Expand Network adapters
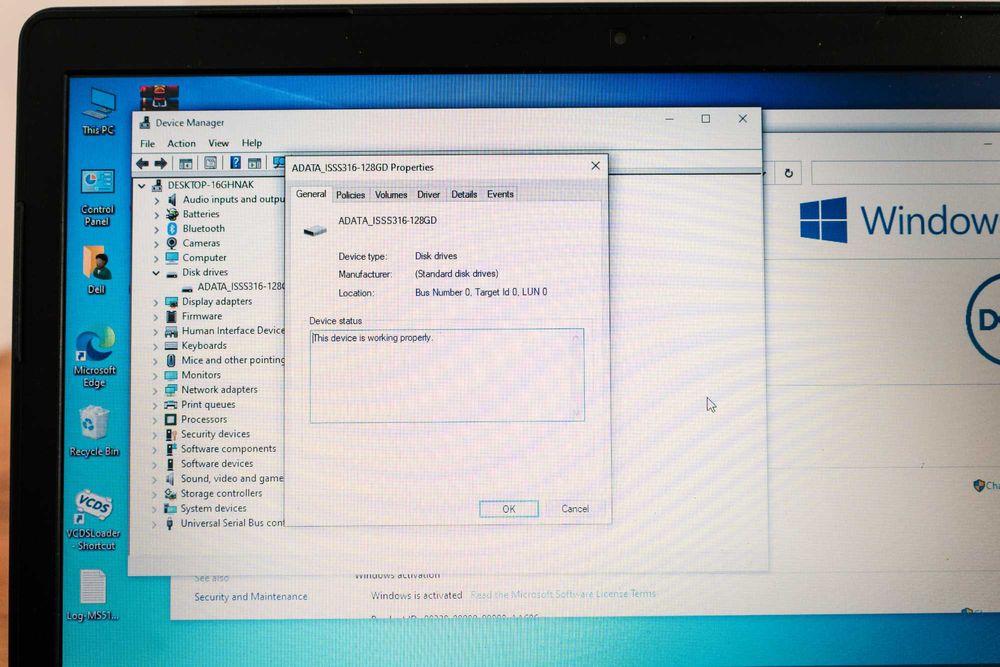Screen dimensions: 1000x667 point(156,390)
